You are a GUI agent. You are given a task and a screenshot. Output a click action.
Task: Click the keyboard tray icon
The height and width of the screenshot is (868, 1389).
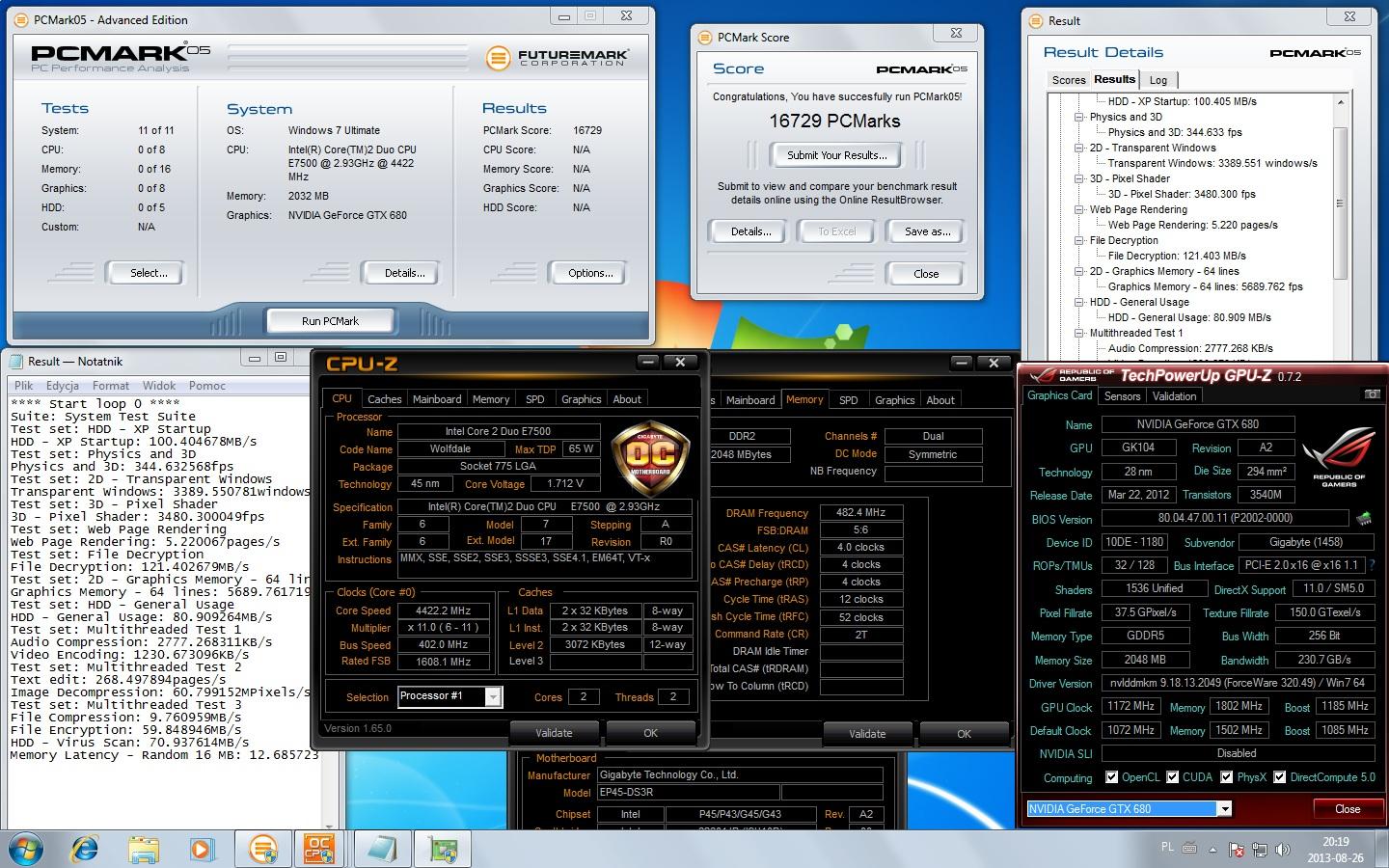pyautogui.click(x=1189, y=849)
